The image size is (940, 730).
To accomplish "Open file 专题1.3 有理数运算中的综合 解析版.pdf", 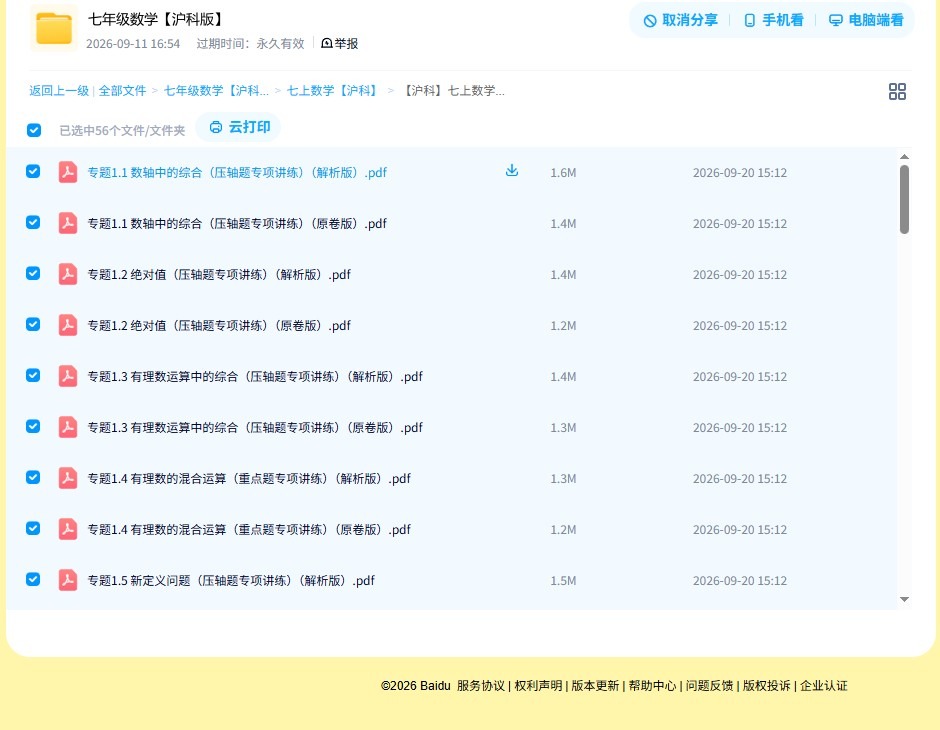I will click(x=255, y=376).
